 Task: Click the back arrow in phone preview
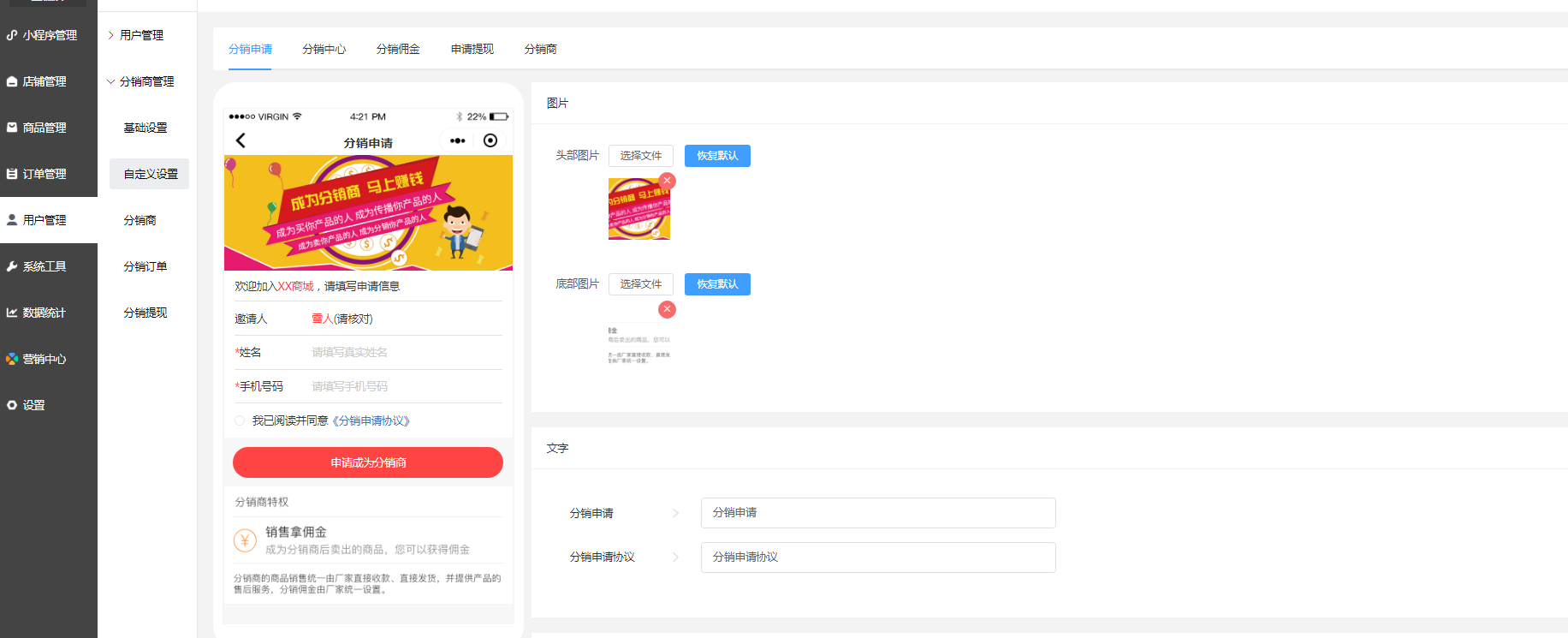tap(241, 140)
